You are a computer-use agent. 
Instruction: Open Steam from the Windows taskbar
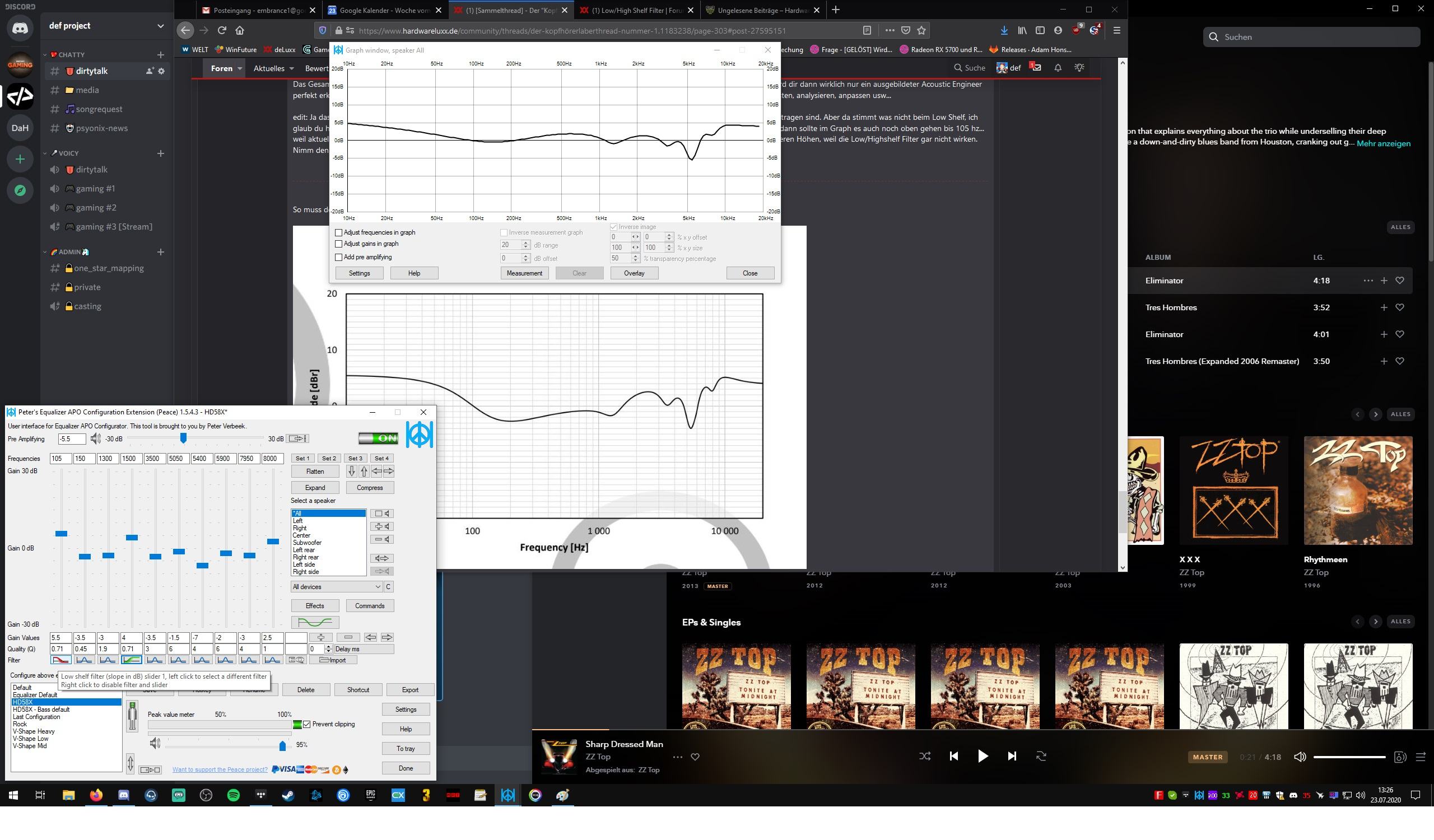pos(288,795)
